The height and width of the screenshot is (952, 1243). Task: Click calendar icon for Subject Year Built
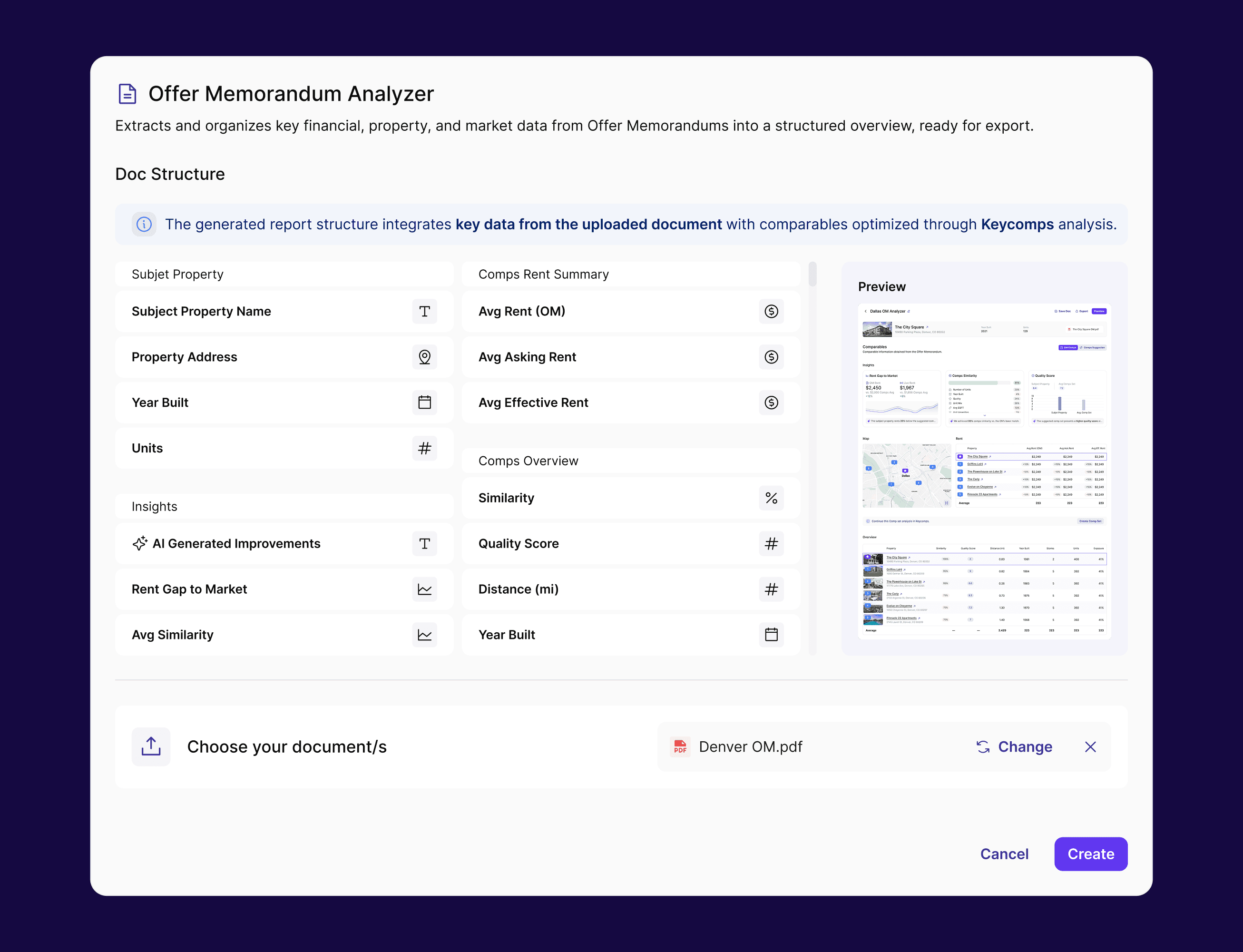click(x=424, y=402)
